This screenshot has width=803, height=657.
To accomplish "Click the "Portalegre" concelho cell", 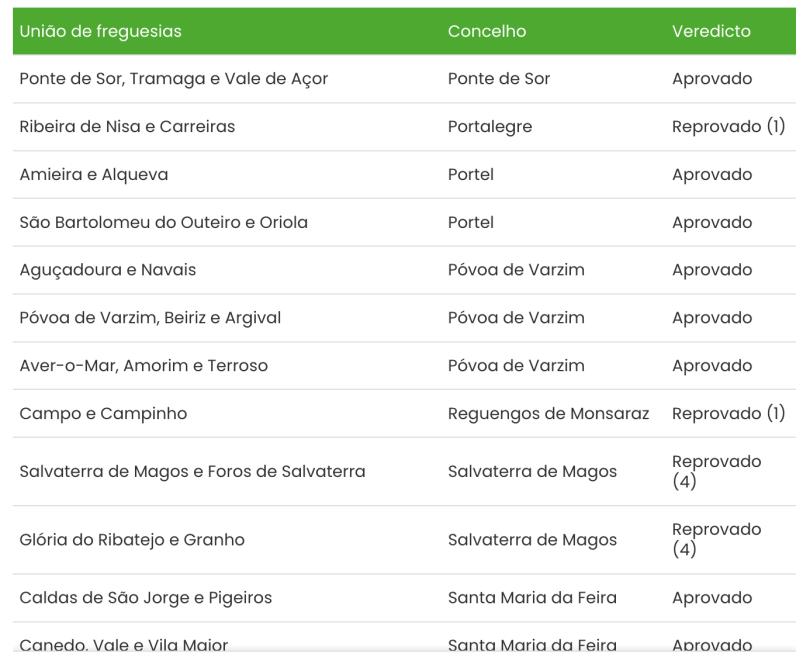I will point(490,127).
